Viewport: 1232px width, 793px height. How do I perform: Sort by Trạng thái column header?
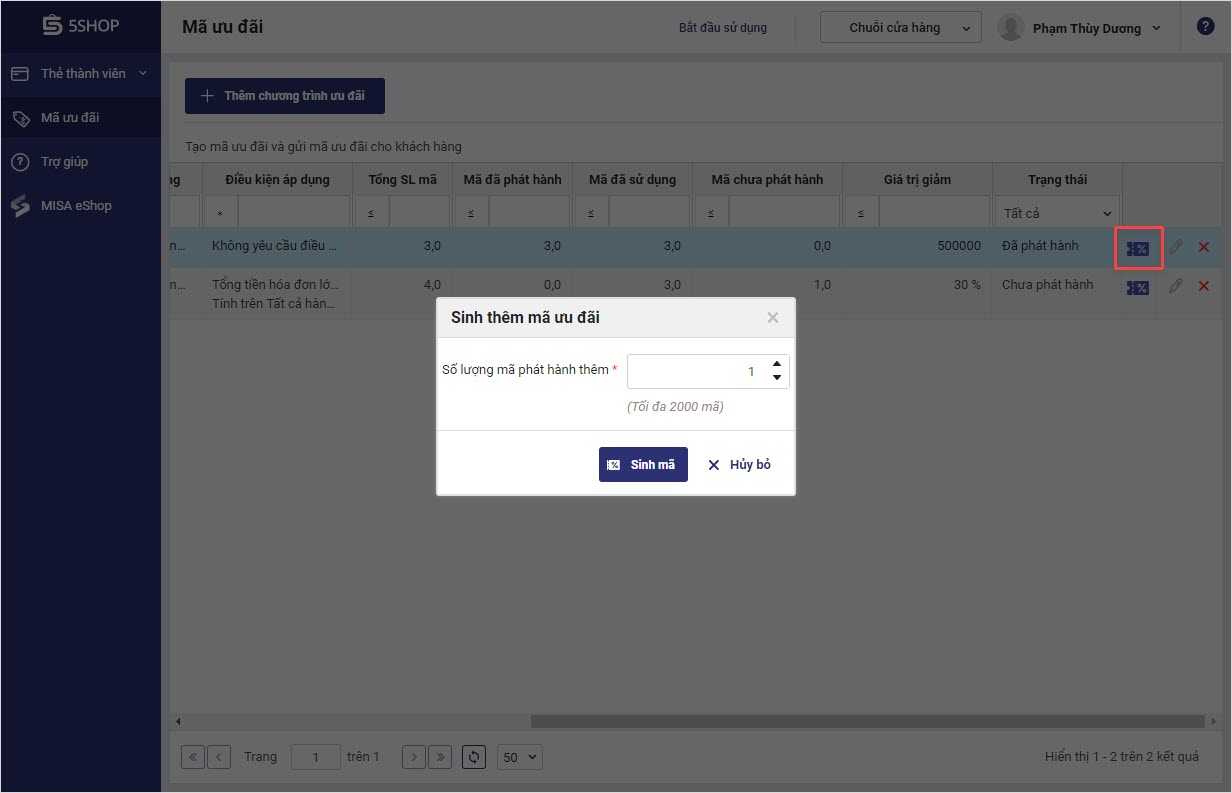[x=1058, y=180]
